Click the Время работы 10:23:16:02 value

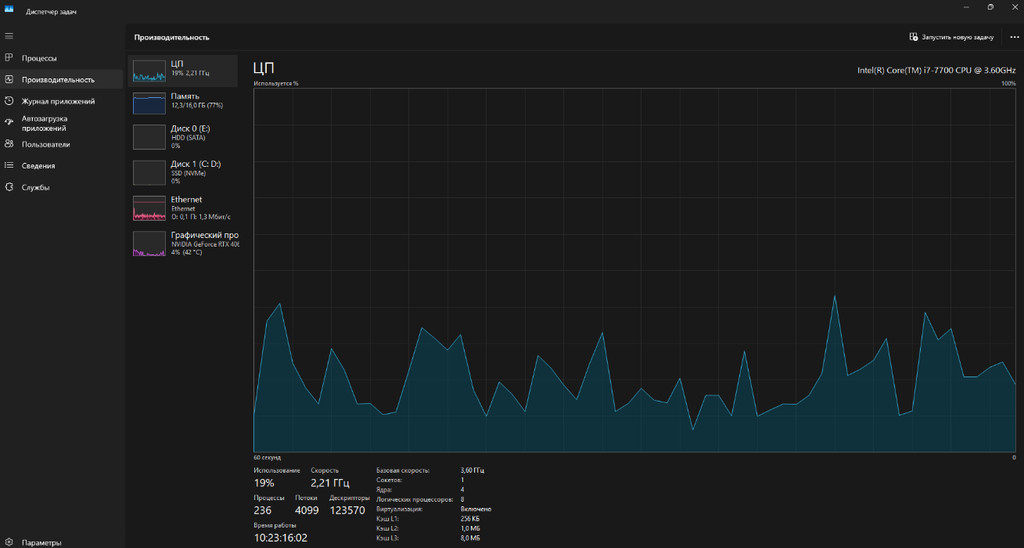coord(280,538)
